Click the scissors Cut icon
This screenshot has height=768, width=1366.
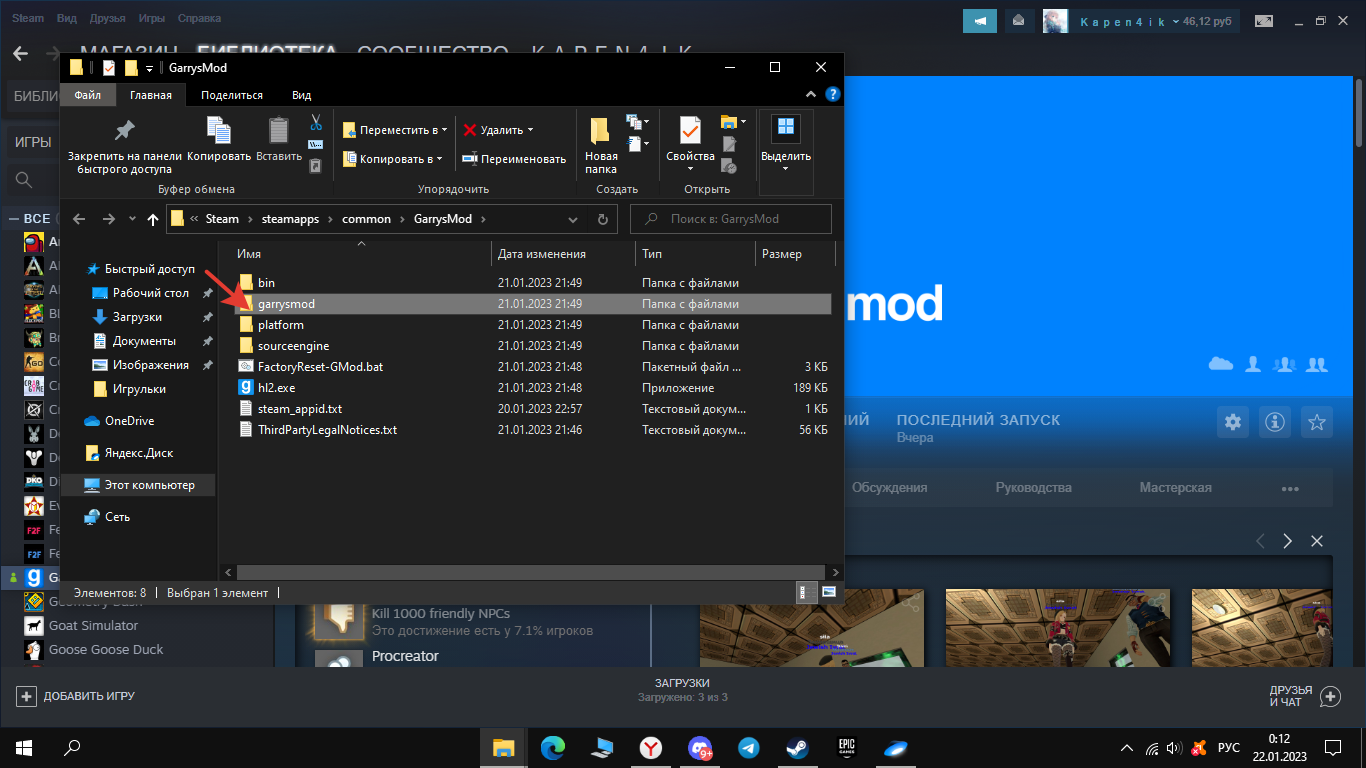tap(316, 122)
